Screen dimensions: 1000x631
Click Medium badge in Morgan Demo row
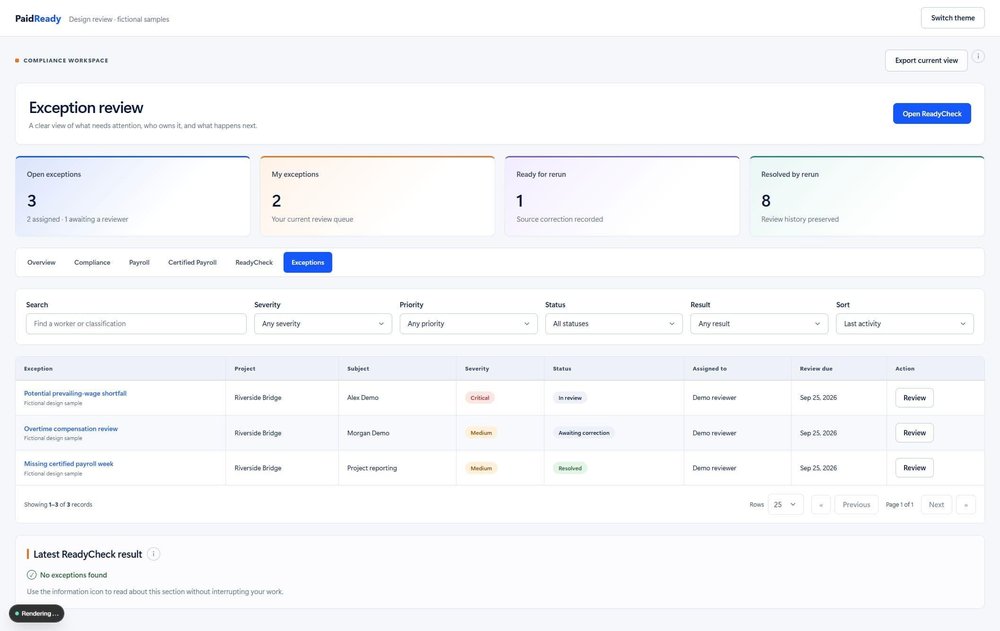coord(481,433)
